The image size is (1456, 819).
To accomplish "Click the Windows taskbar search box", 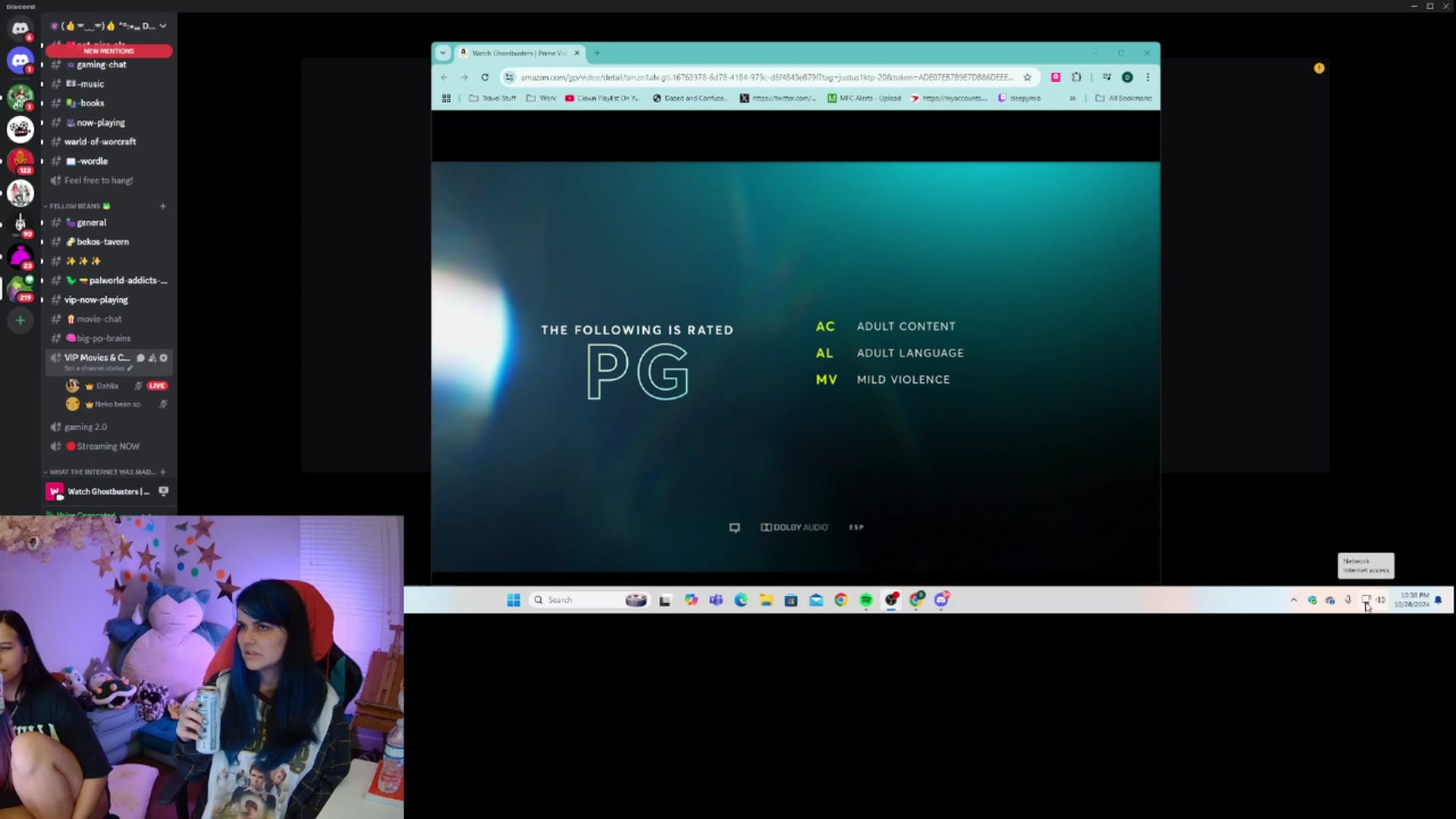I will (588, 600).
